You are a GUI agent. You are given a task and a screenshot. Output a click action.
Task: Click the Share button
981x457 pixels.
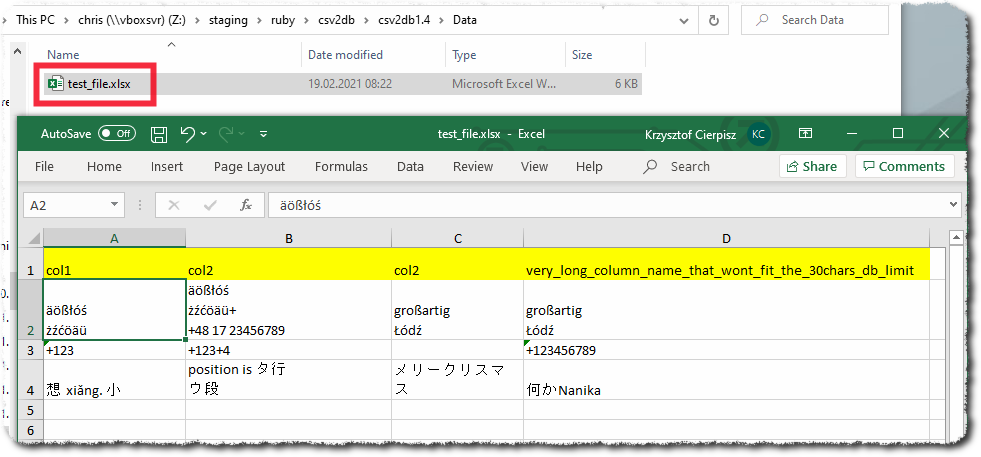coord(812,167)
